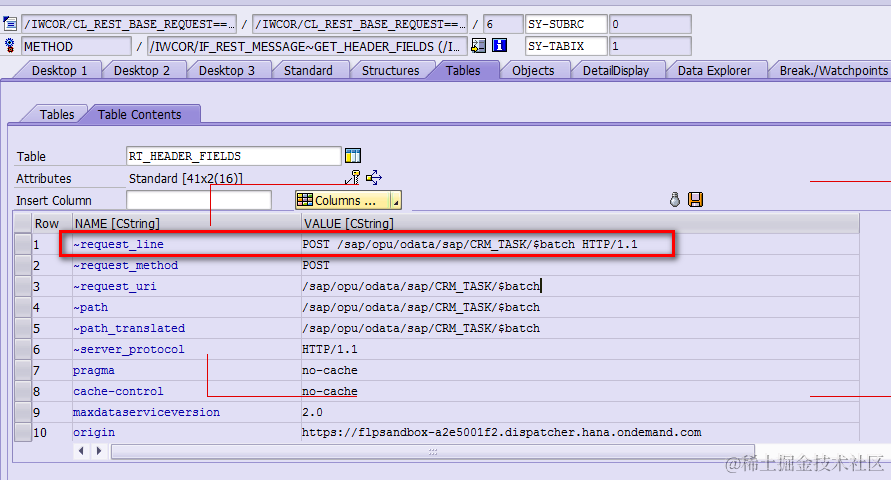Open the navigate-to-source icon beside method name

click(478, 45)
